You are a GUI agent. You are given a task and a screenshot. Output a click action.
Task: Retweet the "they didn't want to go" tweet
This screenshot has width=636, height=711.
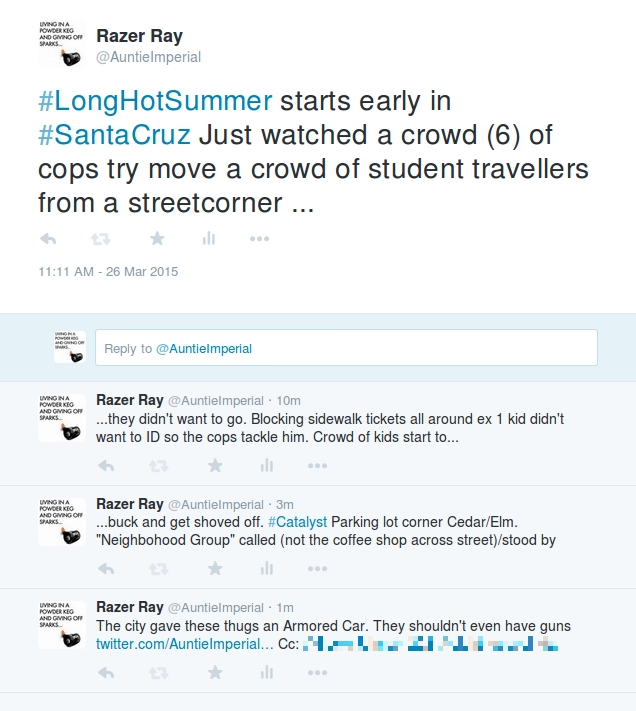pyautogui.click(x=159, y=466)
